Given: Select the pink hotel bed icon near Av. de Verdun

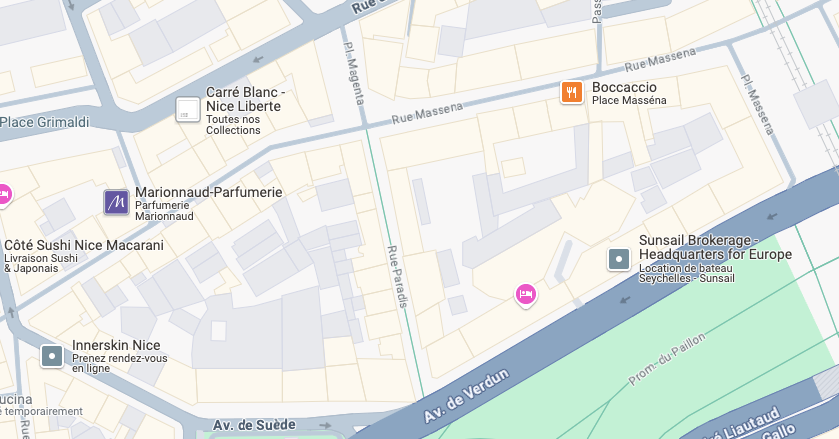Looking at the screenshot, I should tap(526, 295).
